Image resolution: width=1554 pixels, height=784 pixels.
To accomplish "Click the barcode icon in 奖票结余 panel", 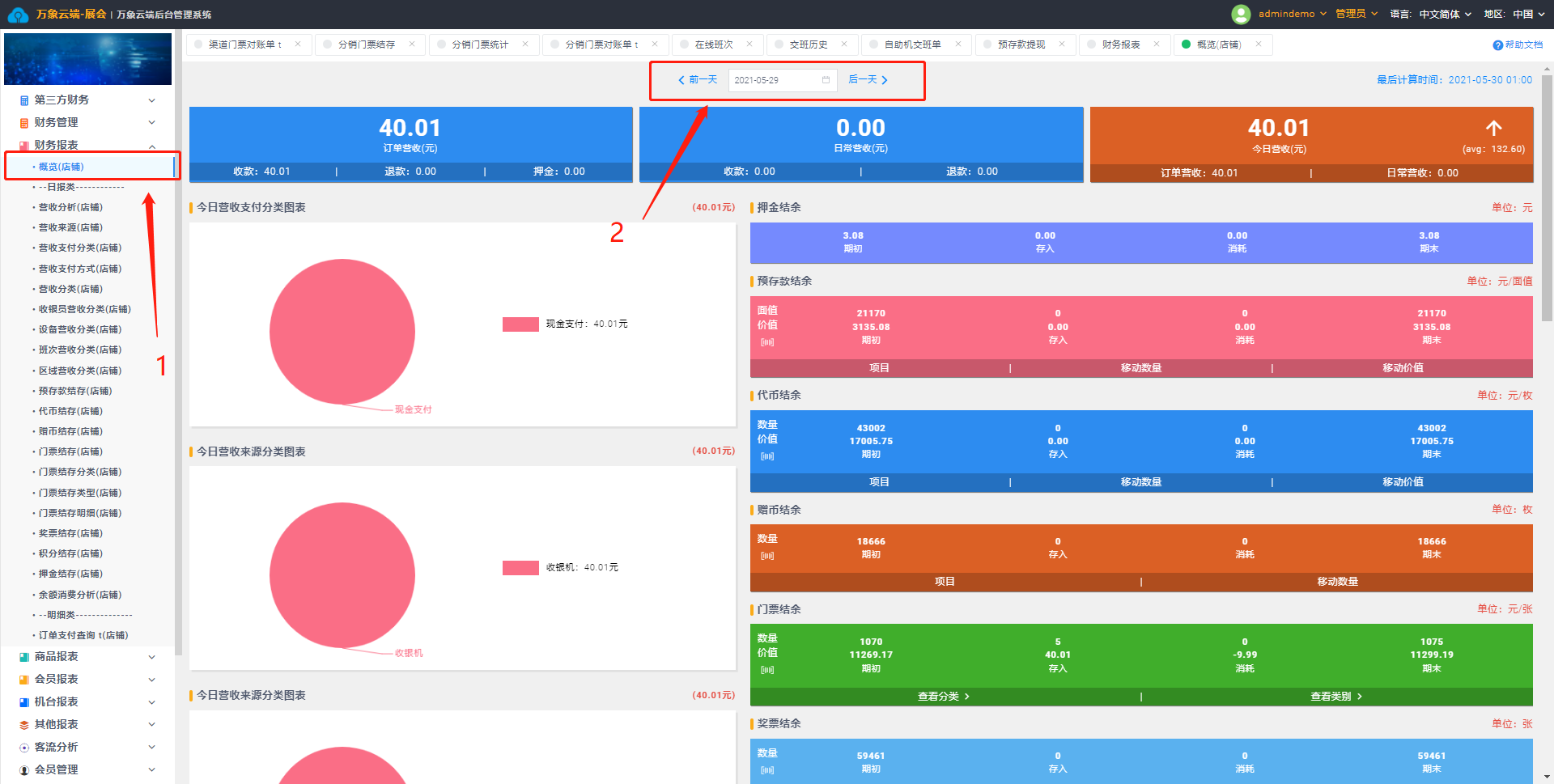I will coord(767,770).
